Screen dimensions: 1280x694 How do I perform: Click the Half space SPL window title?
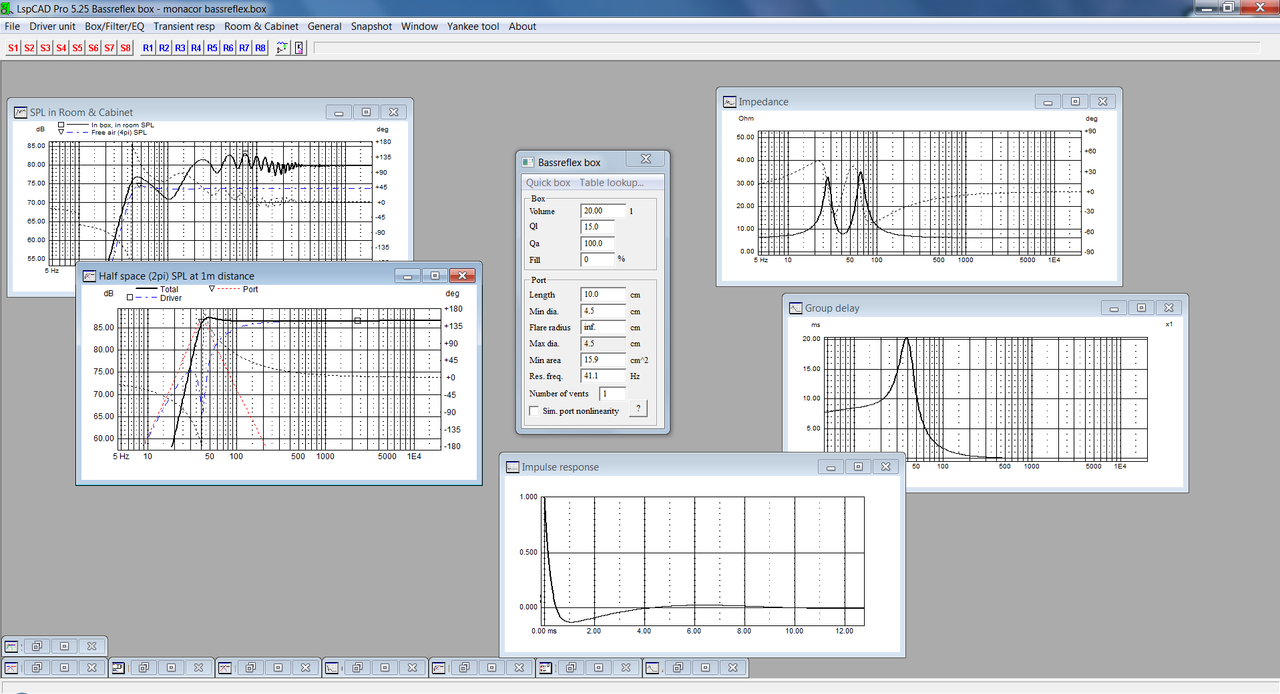tap(177, 276)
